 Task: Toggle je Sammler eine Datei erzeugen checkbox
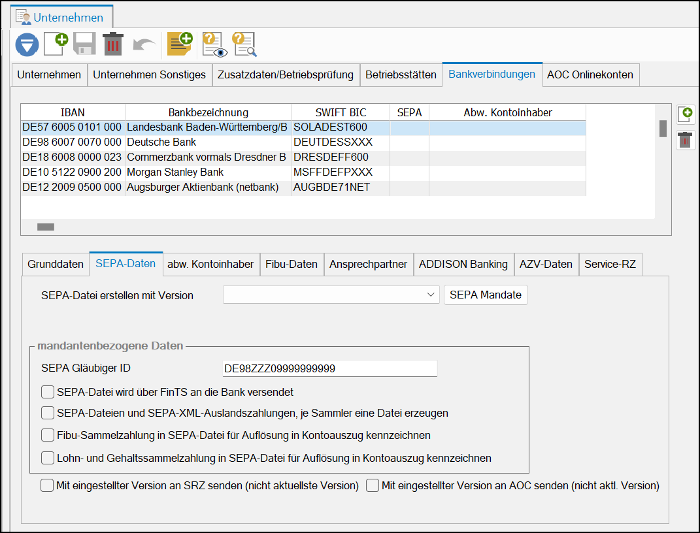point(47,413)
